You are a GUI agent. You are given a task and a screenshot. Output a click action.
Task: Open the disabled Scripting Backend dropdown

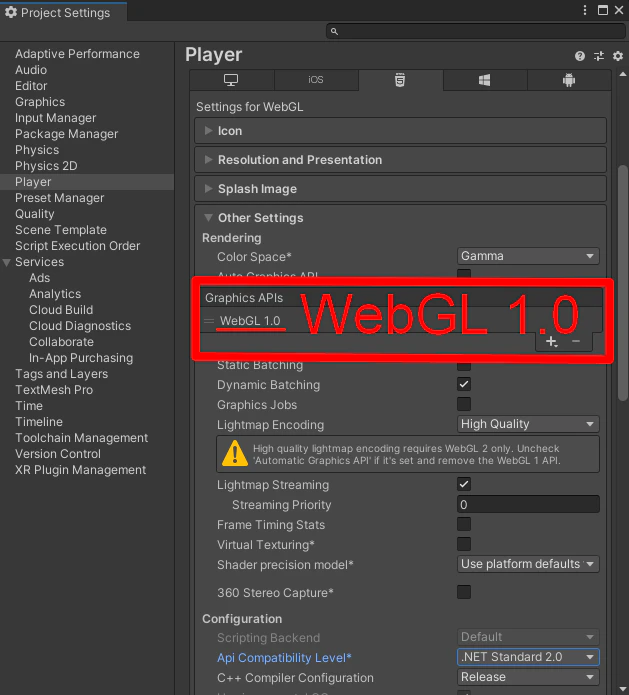[x=528, y=637]
